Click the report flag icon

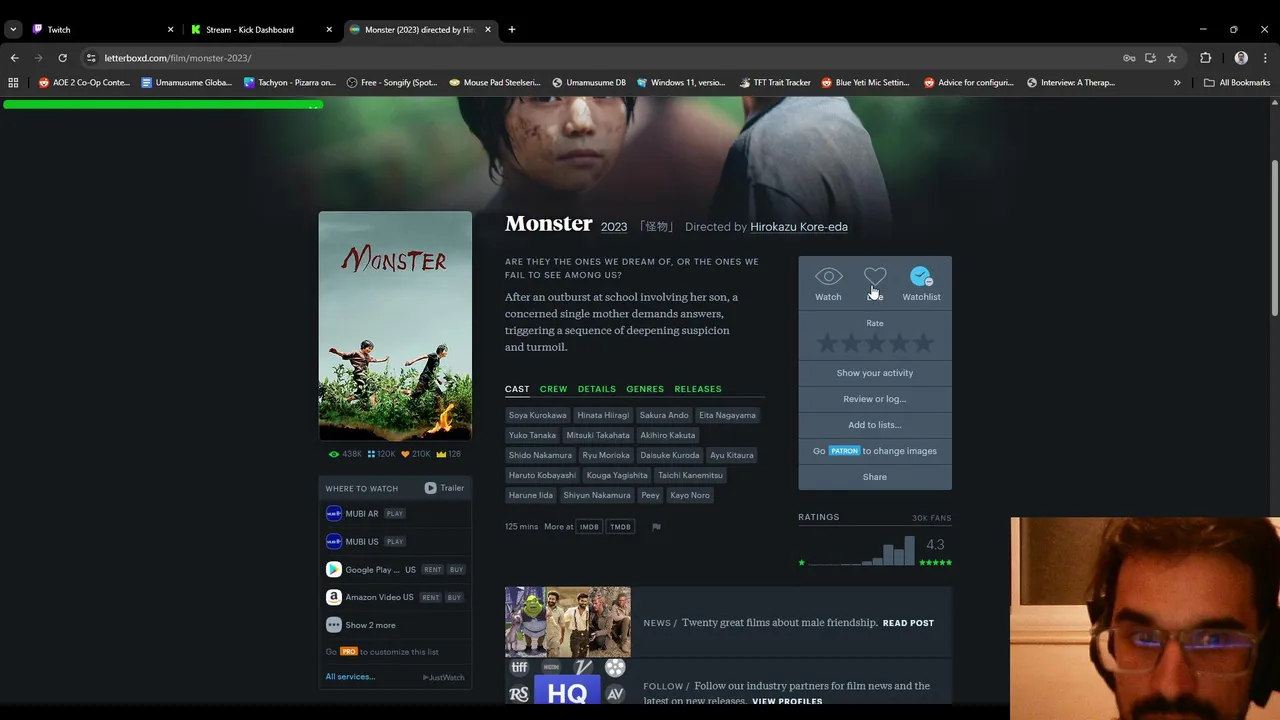tap(656, 527)
